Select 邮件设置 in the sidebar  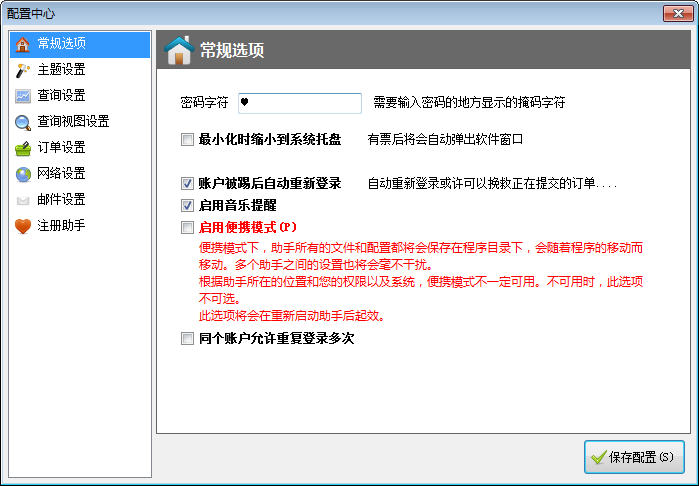point(80,200)
